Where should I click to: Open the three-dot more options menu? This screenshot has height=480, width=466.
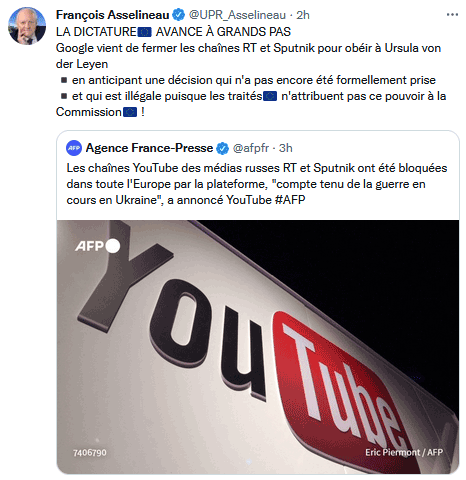coord(452,15)
